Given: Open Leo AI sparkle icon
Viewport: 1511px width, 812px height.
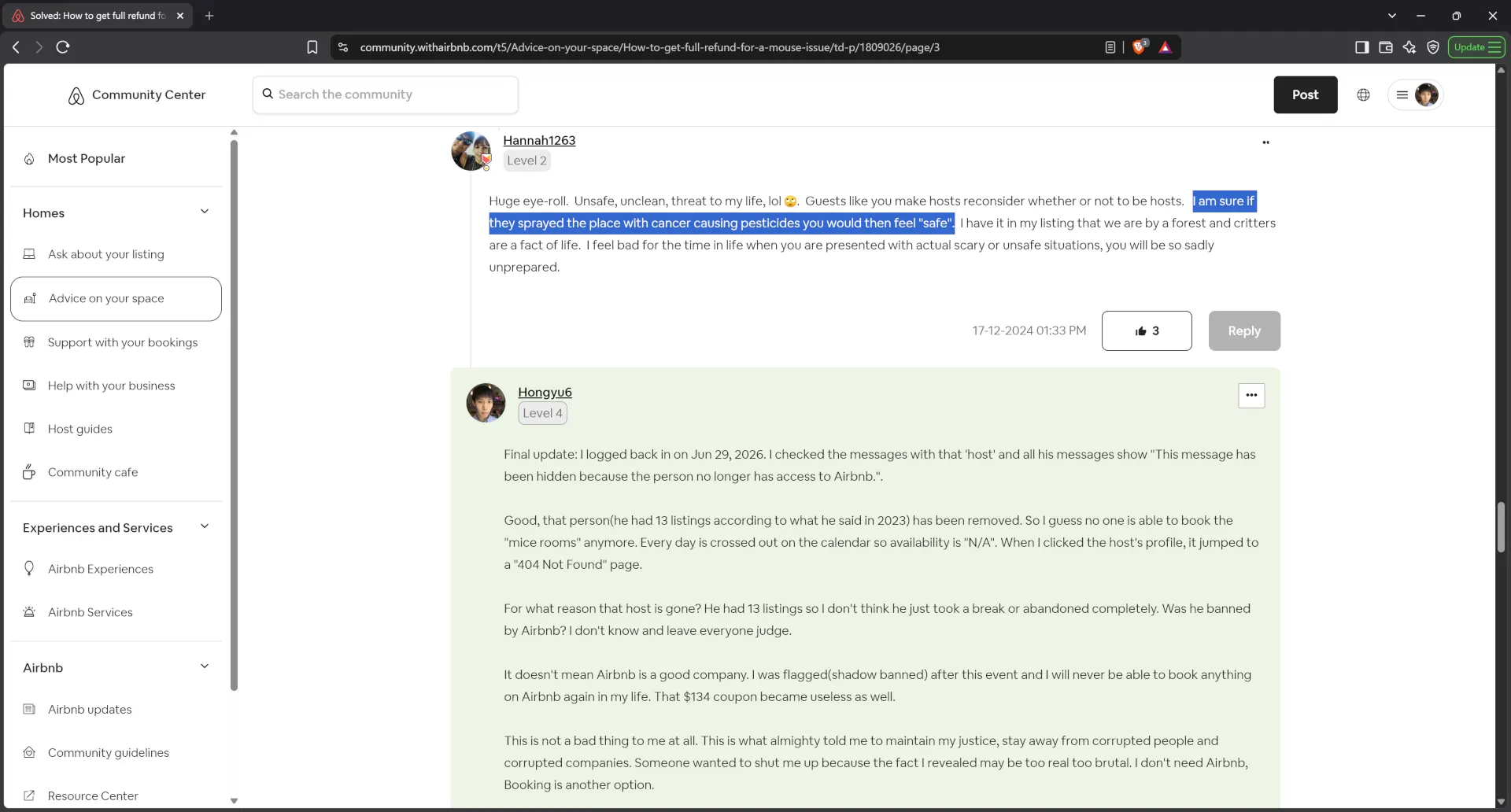Looking at the screenshot, I should click(x=1409, y=47).
